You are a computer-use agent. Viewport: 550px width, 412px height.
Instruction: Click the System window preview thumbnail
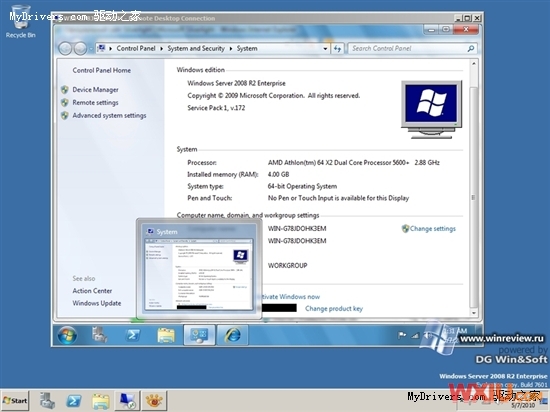click(x=199, y=274)
